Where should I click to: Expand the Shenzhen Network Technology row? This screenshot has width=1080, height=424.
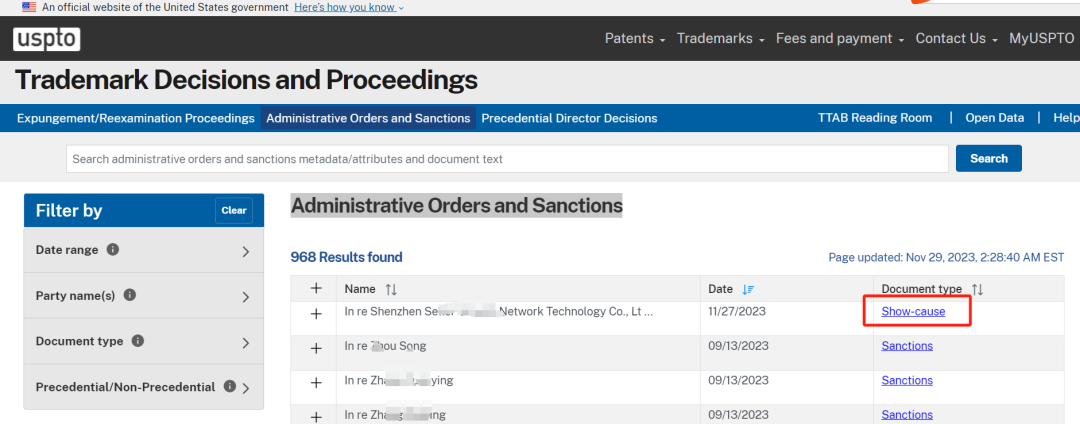(x=316, y=314)
